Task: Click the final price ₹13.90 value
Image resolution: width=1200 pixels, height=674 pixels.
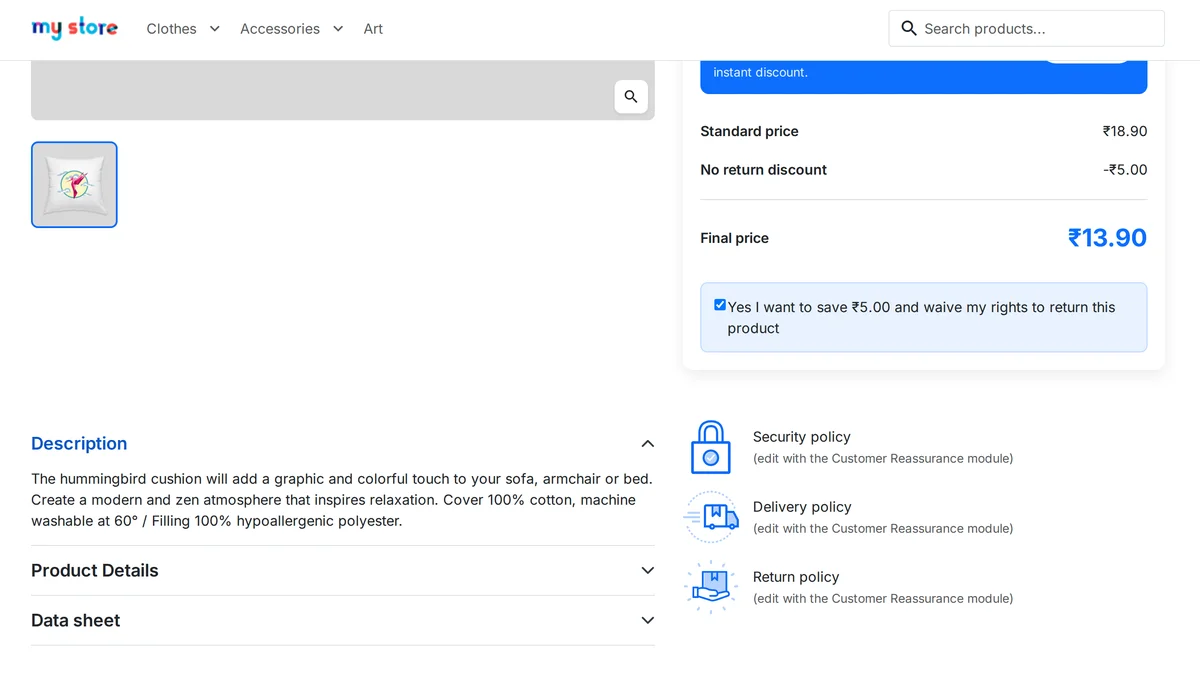Action: (1107, 237)
